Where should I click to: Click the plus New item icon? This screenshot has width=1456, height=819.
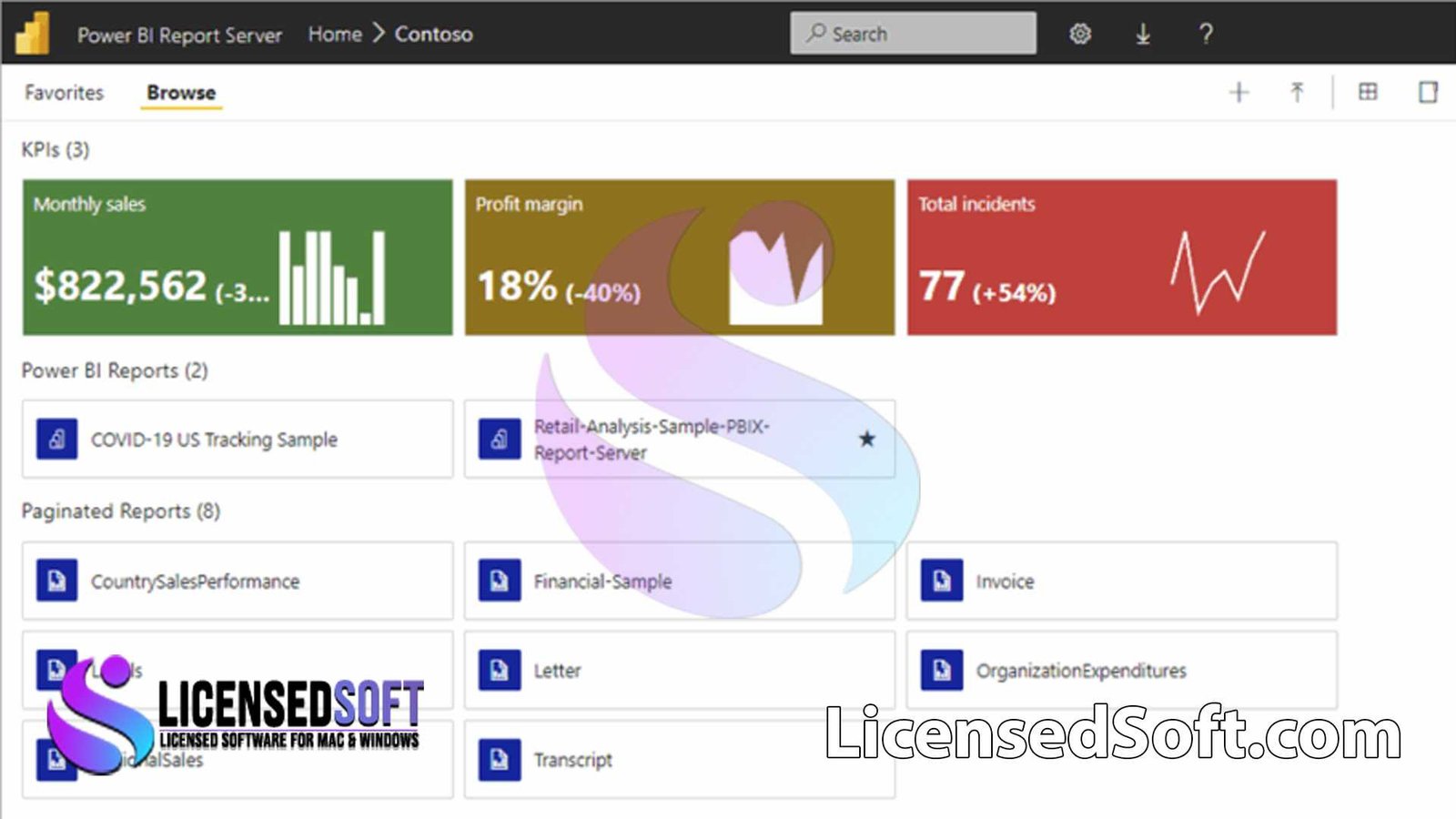tap(1239, 92)
